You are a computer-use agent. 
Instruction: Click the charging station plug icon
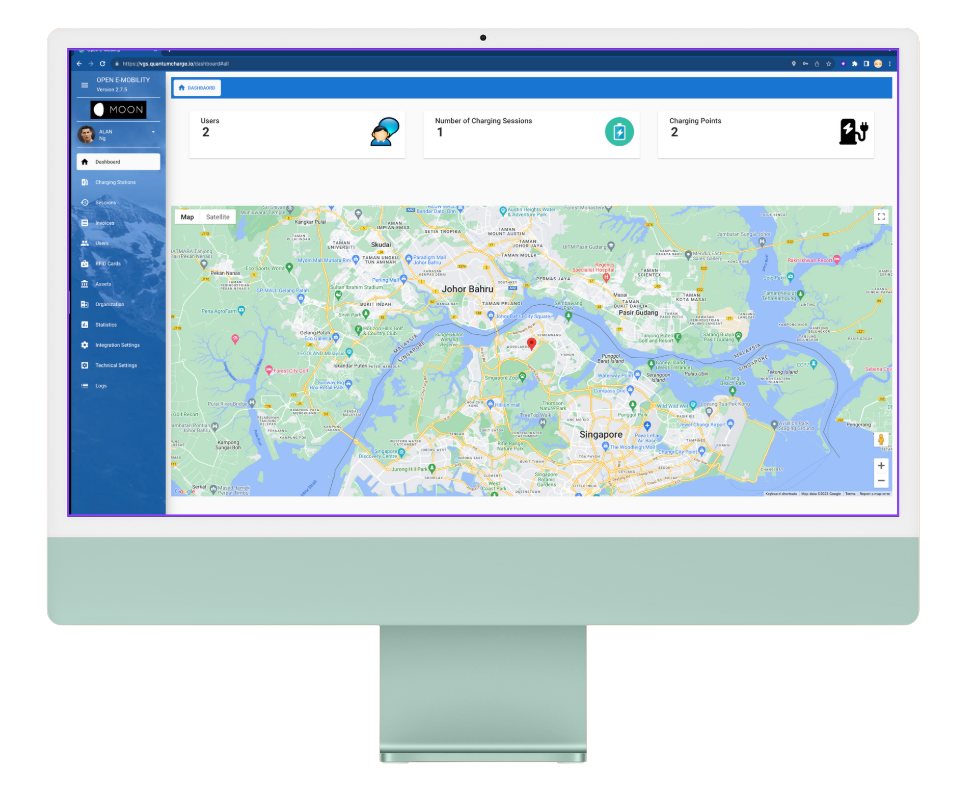853,131
